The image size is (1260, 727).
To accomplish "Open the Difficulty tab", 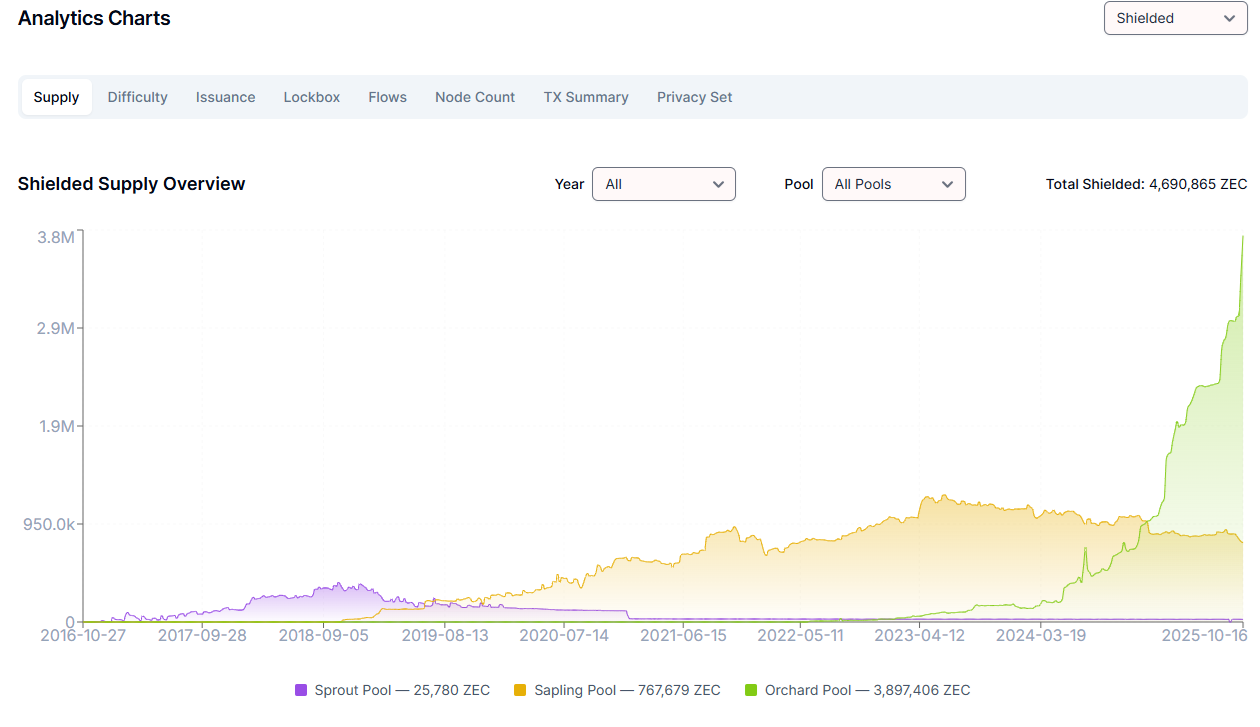I will tap(138, 97).
